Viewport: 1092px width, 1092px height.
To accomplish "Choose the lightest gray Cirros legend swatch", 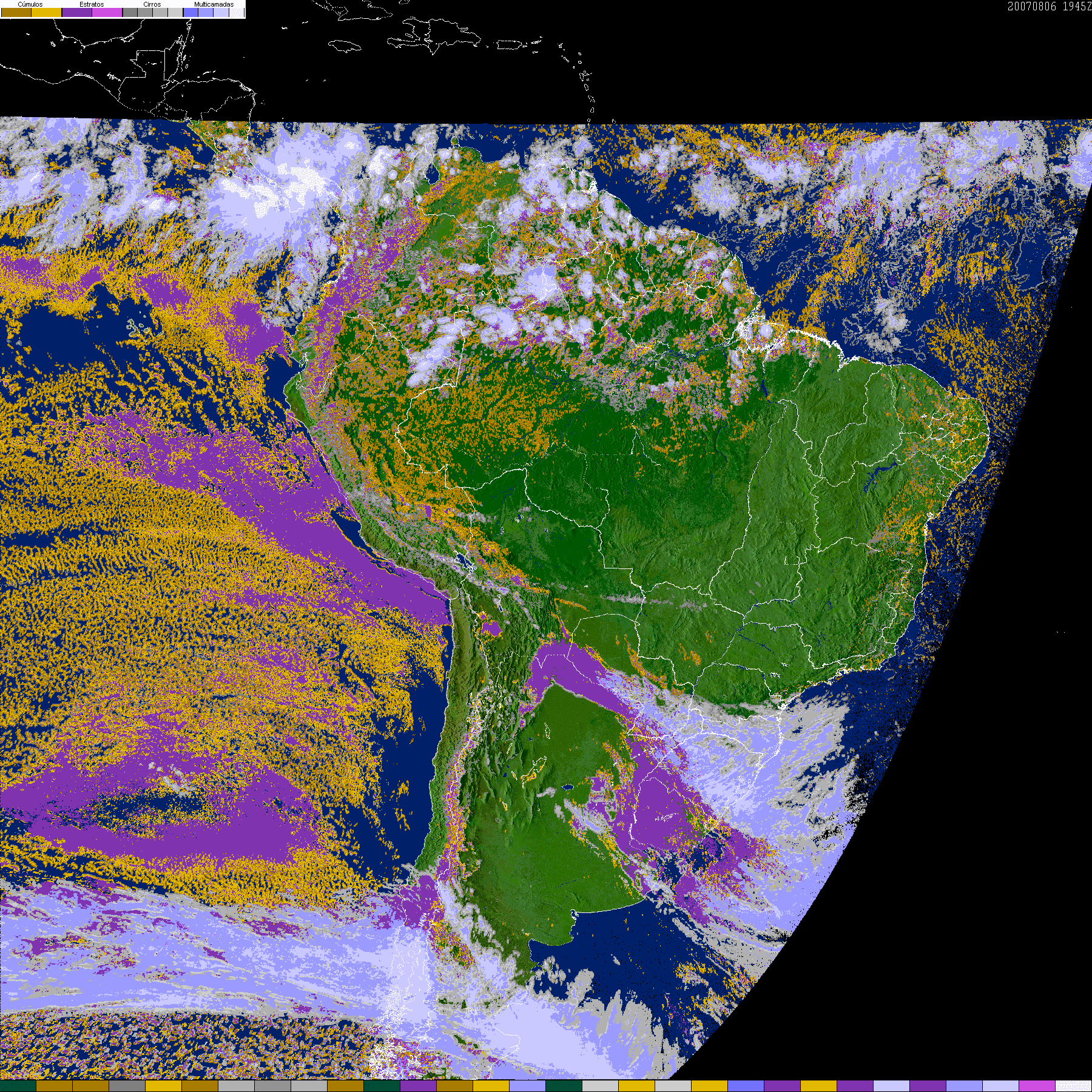I will click(x=175, y=12).
